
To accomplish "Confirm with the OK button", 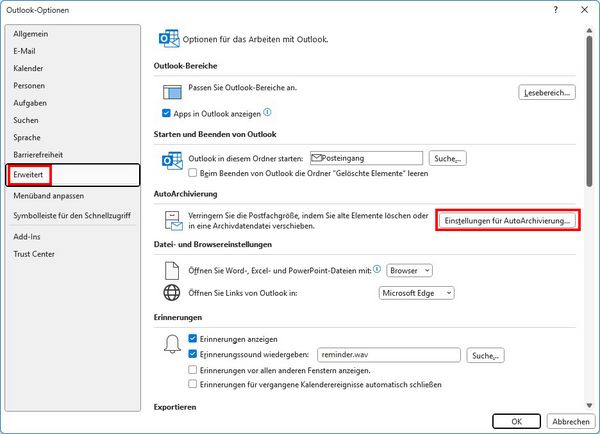I will pyautogui.click(x=516, y=421).
